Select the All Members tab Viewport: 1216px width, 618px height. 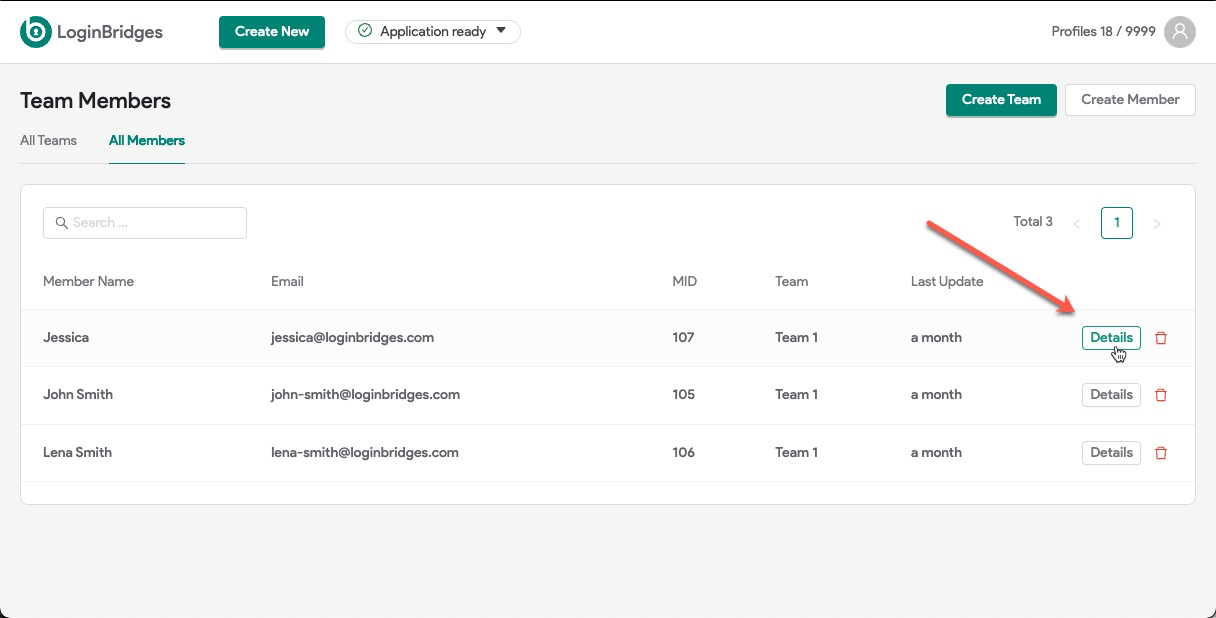pyautogui.click(x=146, y=141)
